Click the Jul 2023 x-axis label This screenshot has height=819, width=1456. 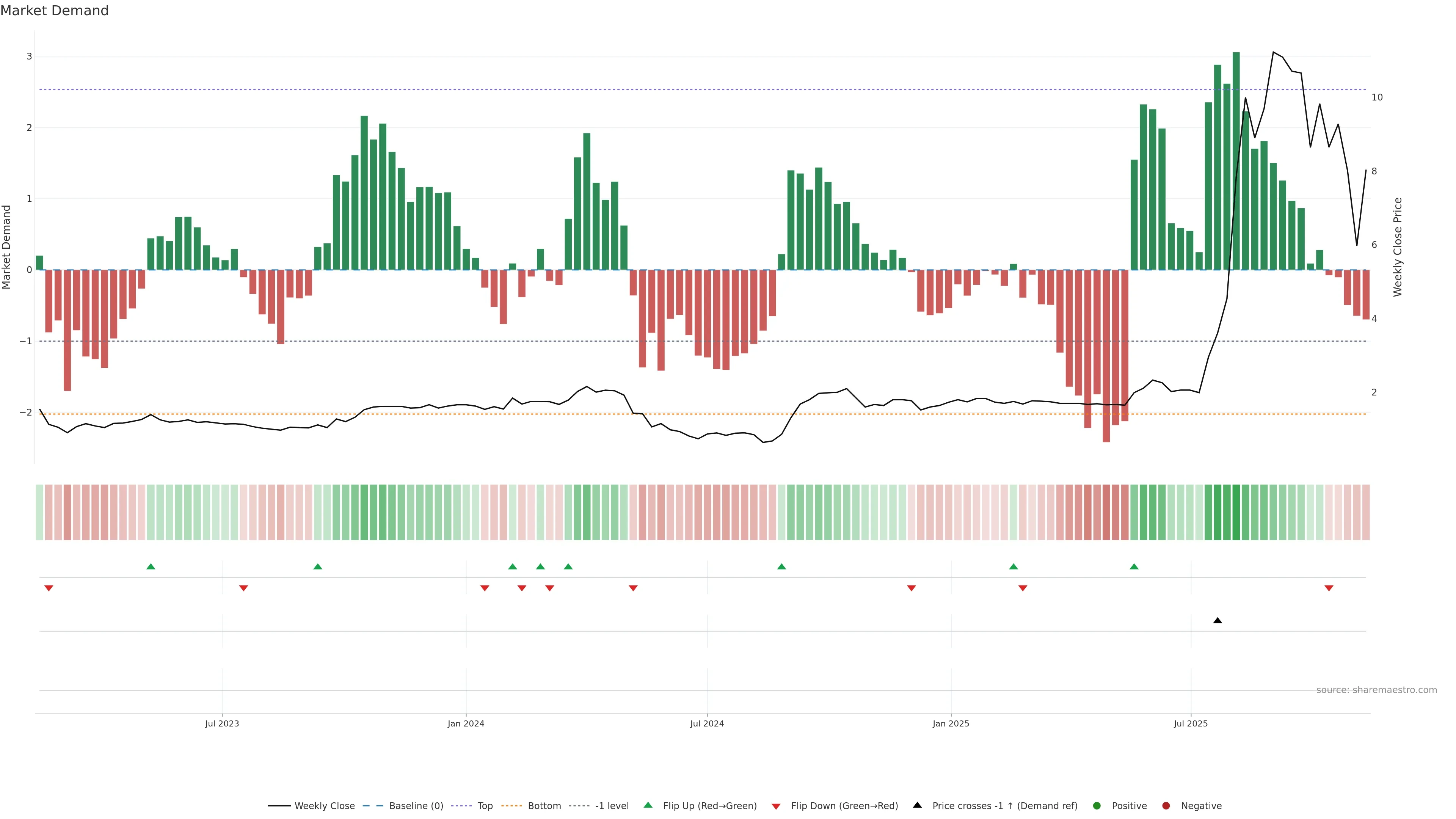(222, 723)
